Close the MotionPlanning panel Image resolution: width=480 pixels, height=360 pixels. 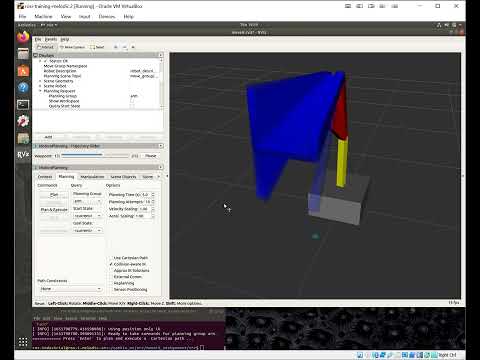161,167
